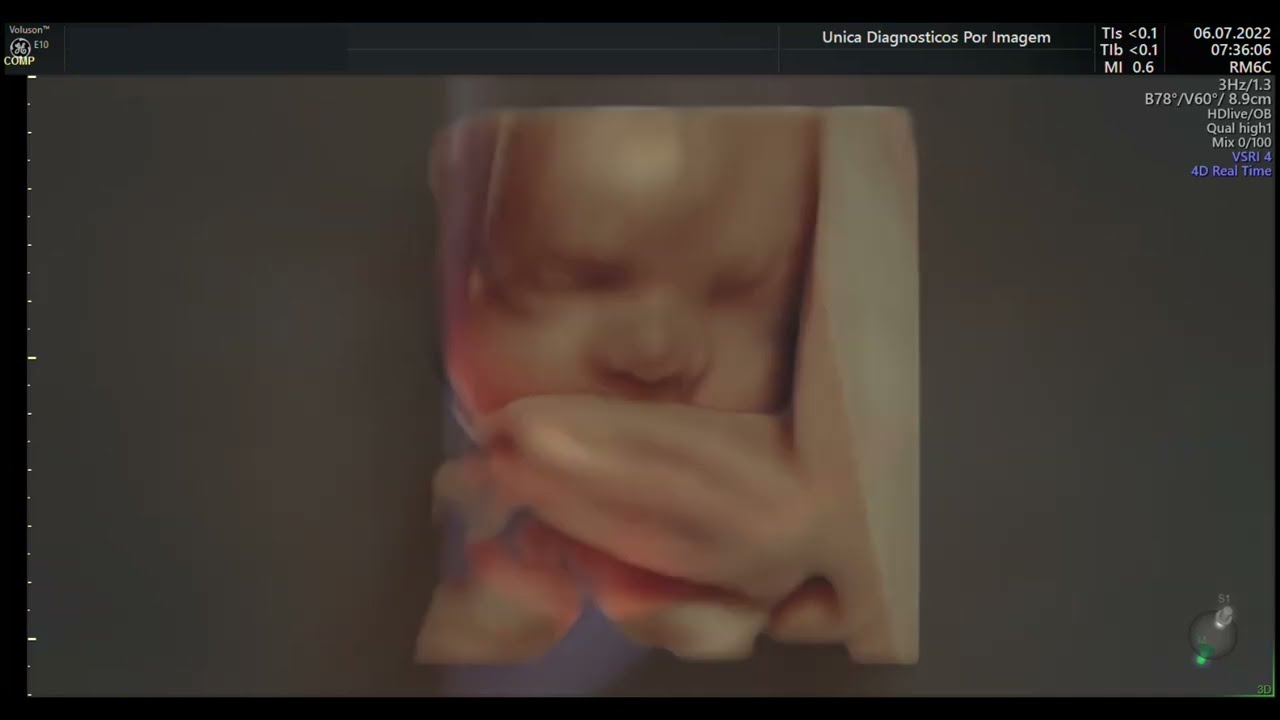Click the "VSRI 4" setting text
The height and width of the screenshot is (720, 1280).
tap(1251, 157)
